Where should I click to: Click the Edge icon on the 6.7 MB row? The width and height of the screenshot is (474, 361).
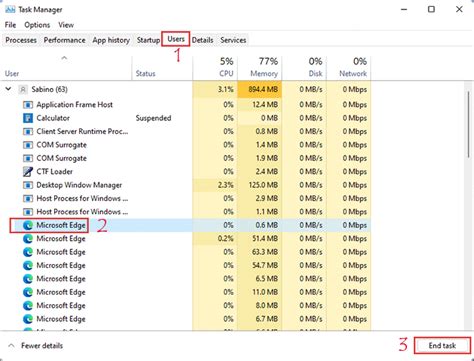click(x=28, y=319)
